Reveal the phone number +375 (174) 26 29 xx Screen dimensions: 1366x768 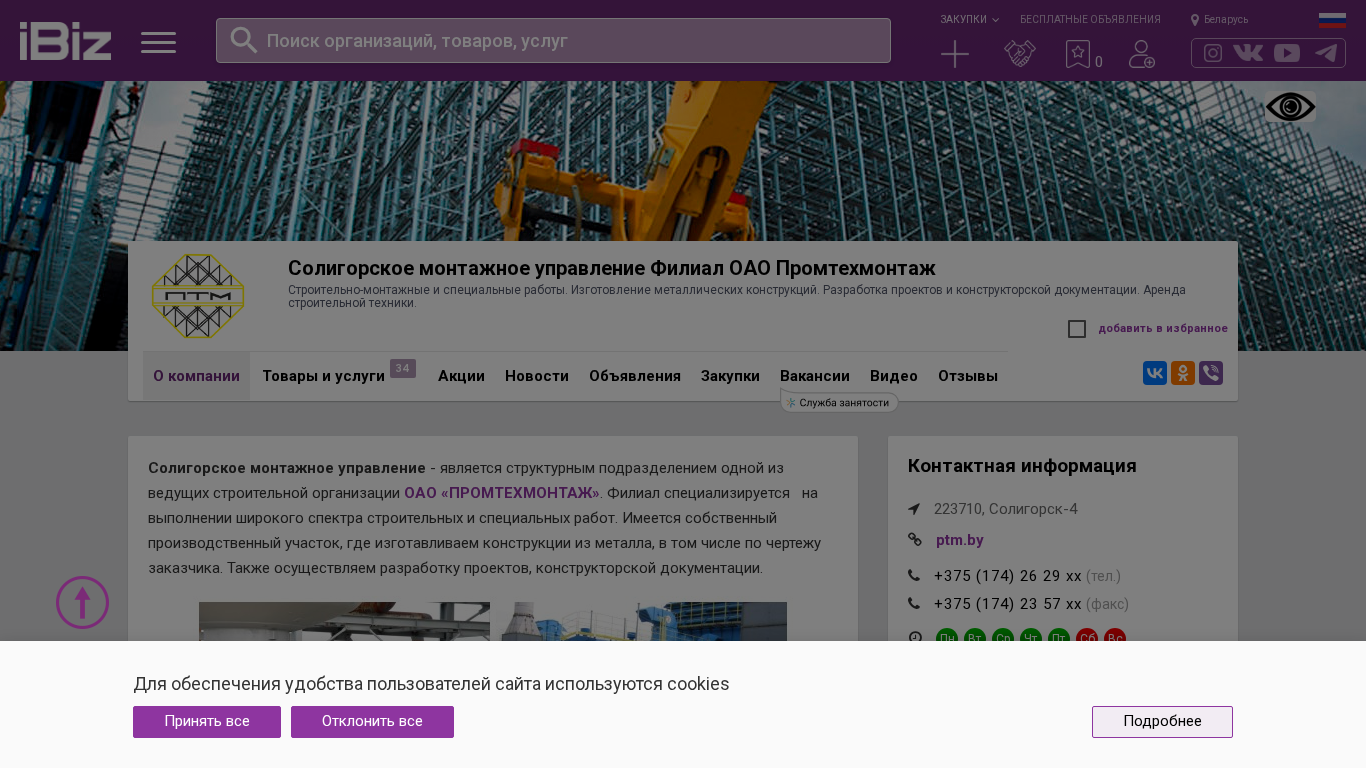click(1008, 576)
